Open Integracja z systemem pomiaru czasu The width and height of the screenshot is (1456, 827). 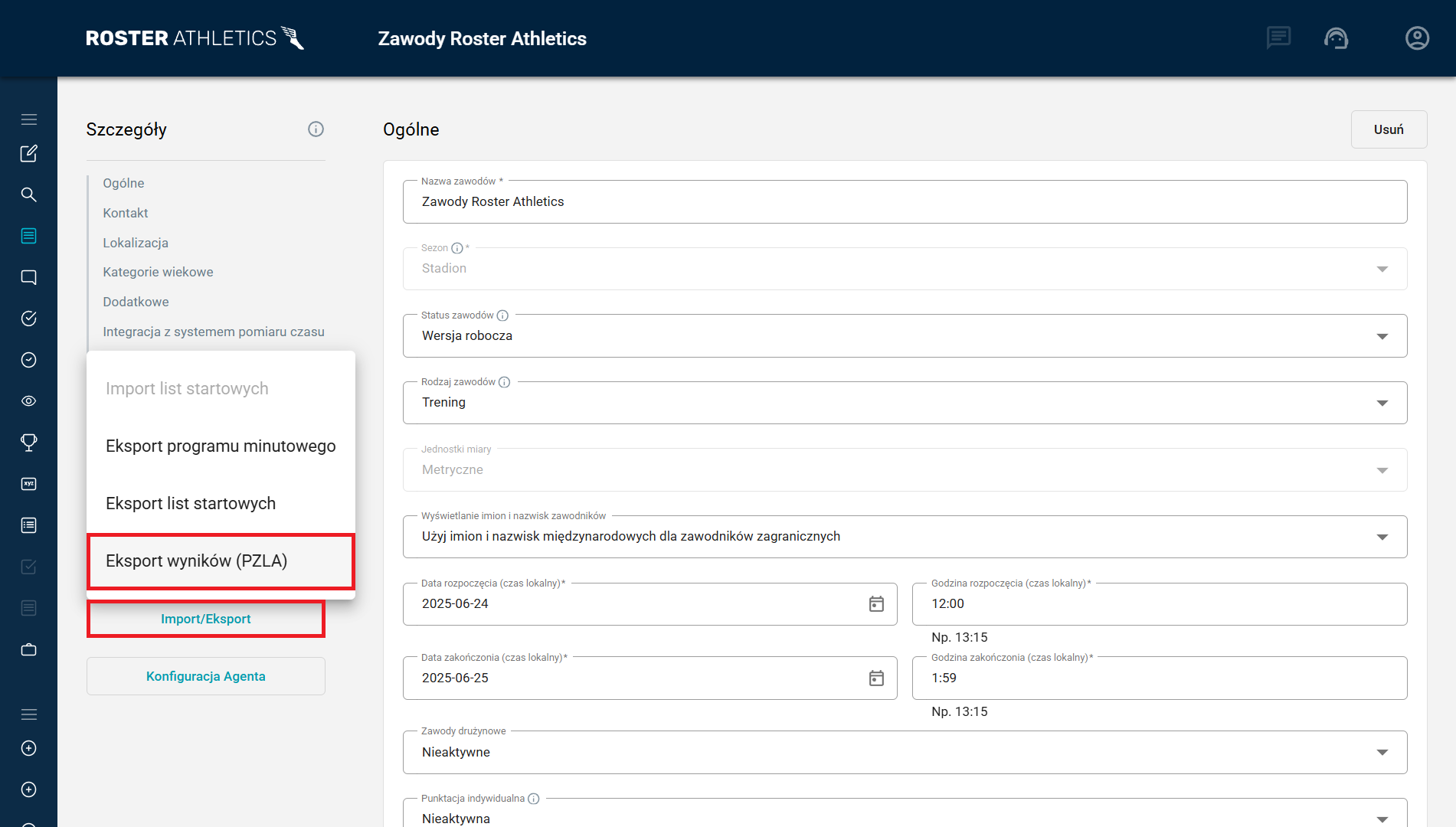point(214,332)
